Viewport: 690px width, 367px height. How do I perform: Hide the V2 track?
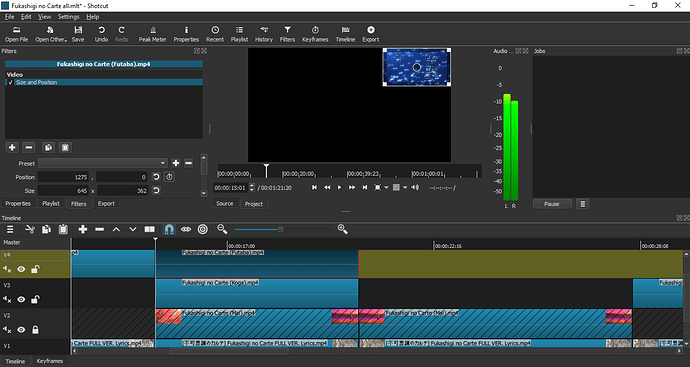click(x=21, y=330)
